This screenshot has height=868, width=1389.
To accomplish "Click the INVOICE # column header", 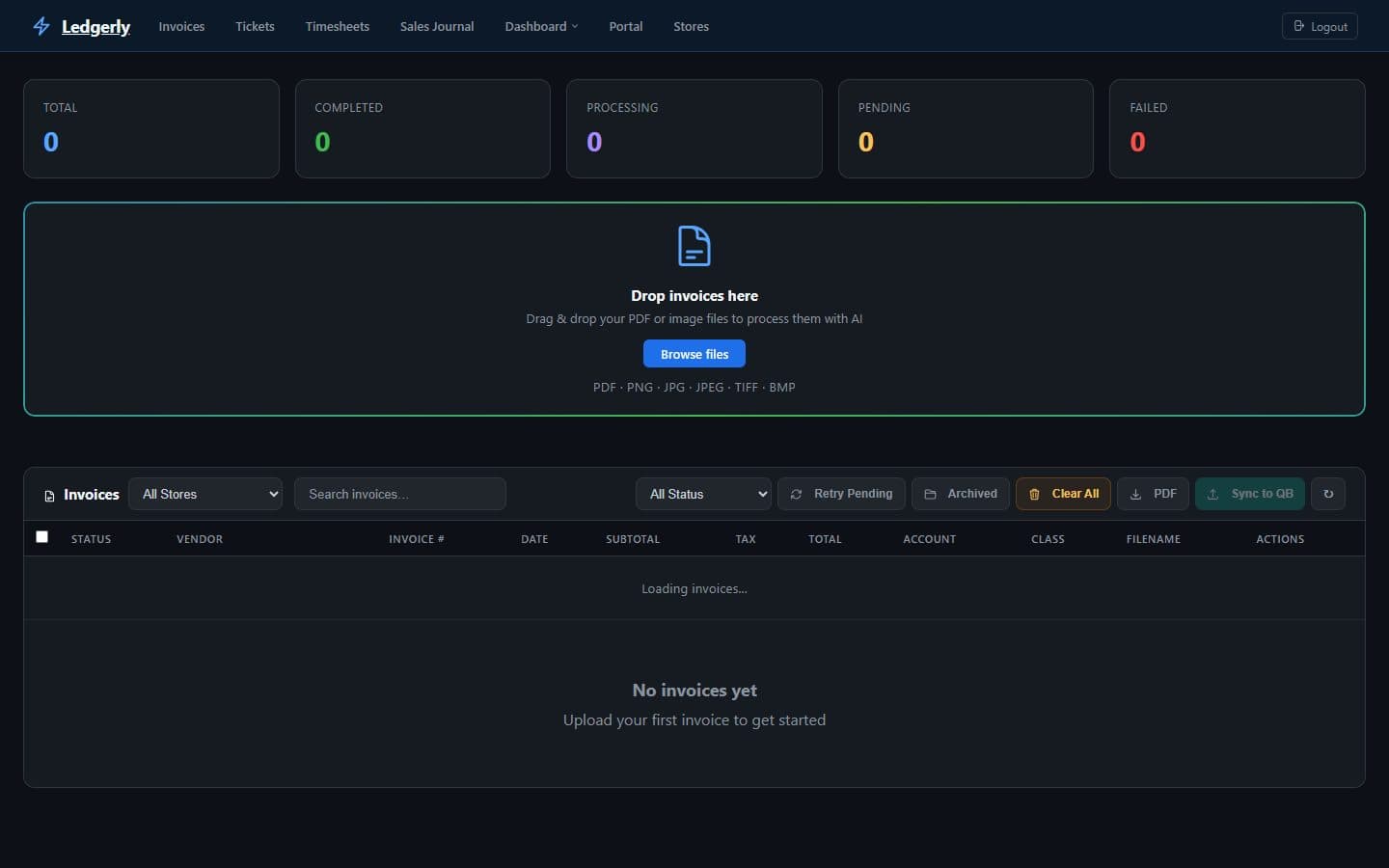I will point(417,539).
